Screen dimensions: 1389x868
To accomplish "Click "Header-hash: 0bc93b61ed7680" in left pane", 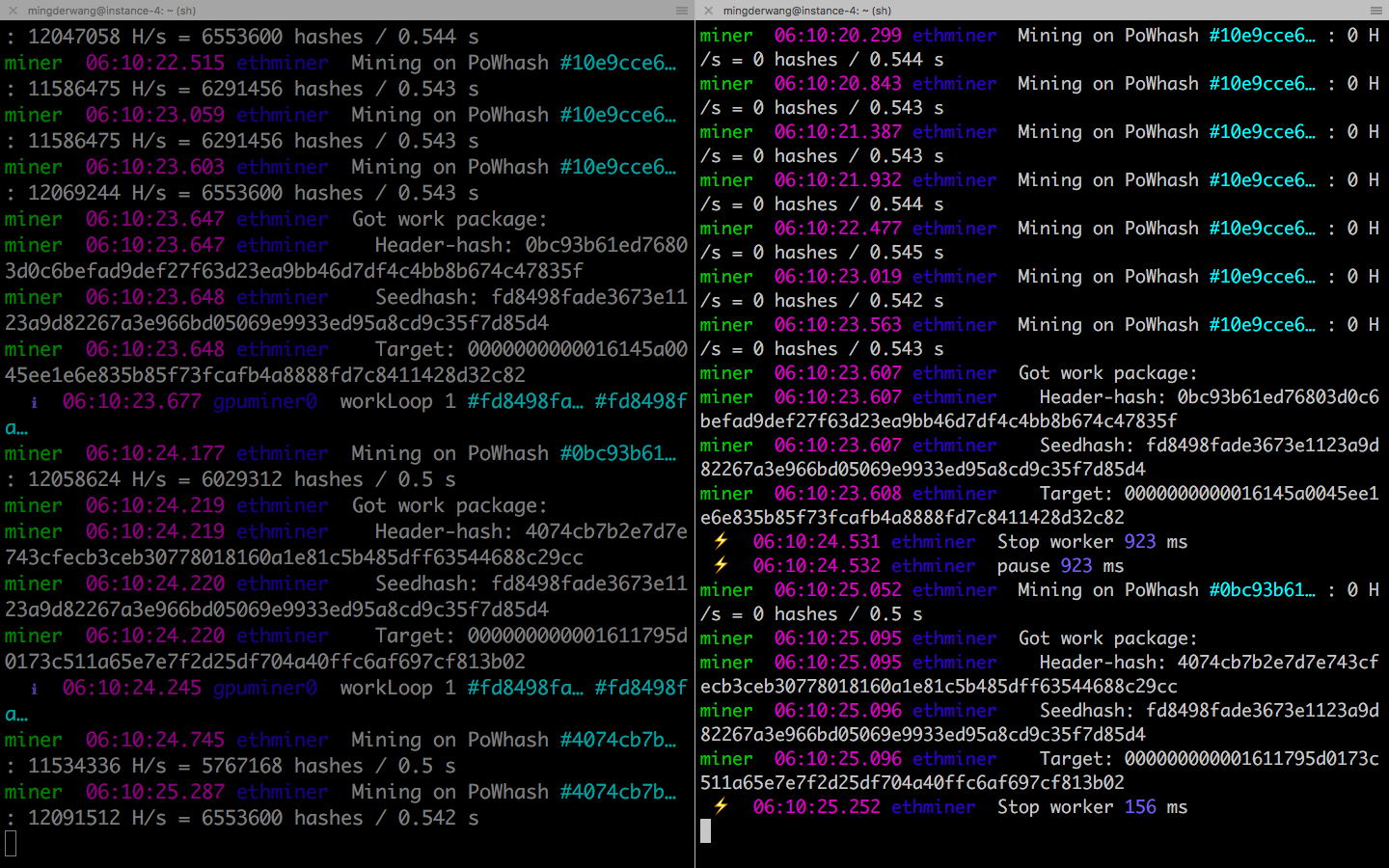I will click(531, 245).
